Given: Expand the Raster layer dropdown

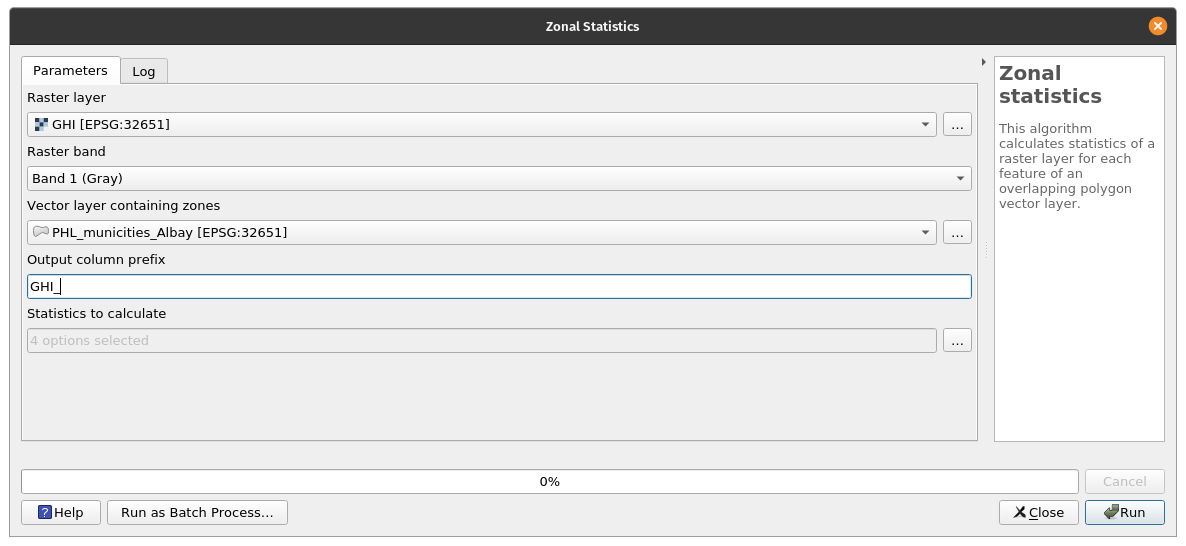Looking at the screenshot, I should (925, 125).
